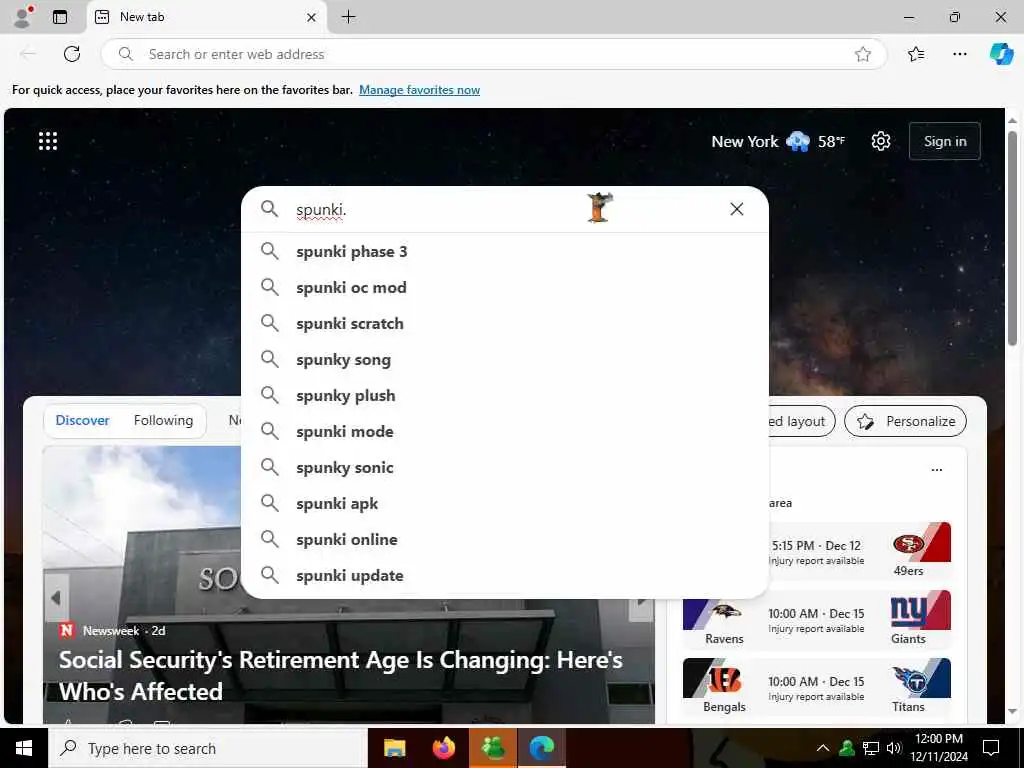Add this page to favorites star
The width and height of the screenshot is (1024, 768).
pos(863,54)
